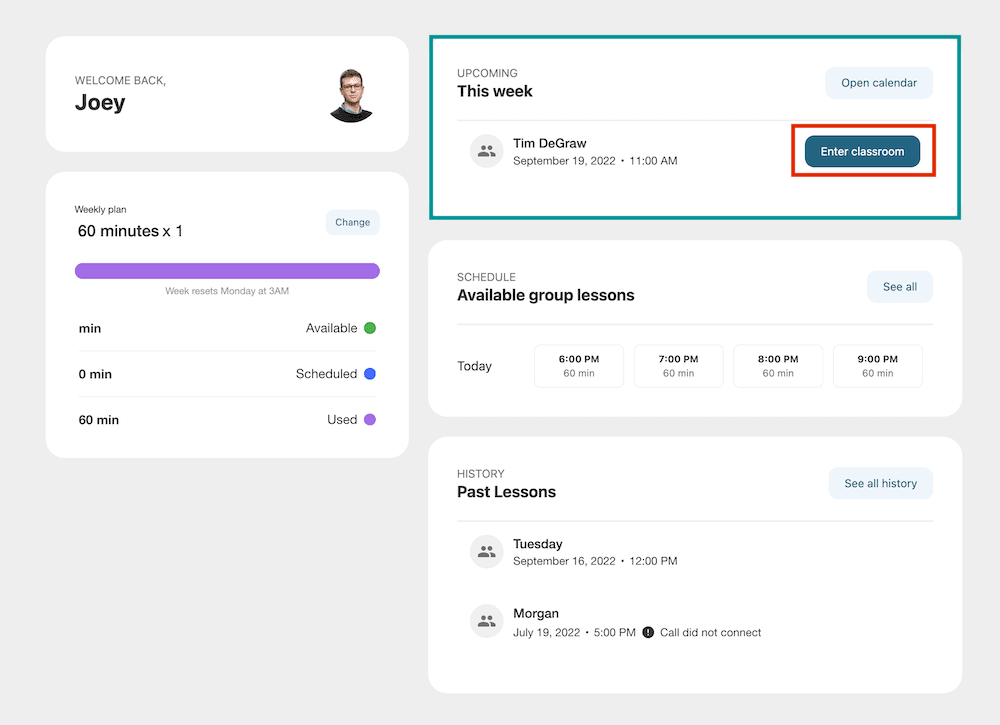Click the purple weekly plan progress bar
Viewport: 1000px width, 725px height.
pos(227,271)
